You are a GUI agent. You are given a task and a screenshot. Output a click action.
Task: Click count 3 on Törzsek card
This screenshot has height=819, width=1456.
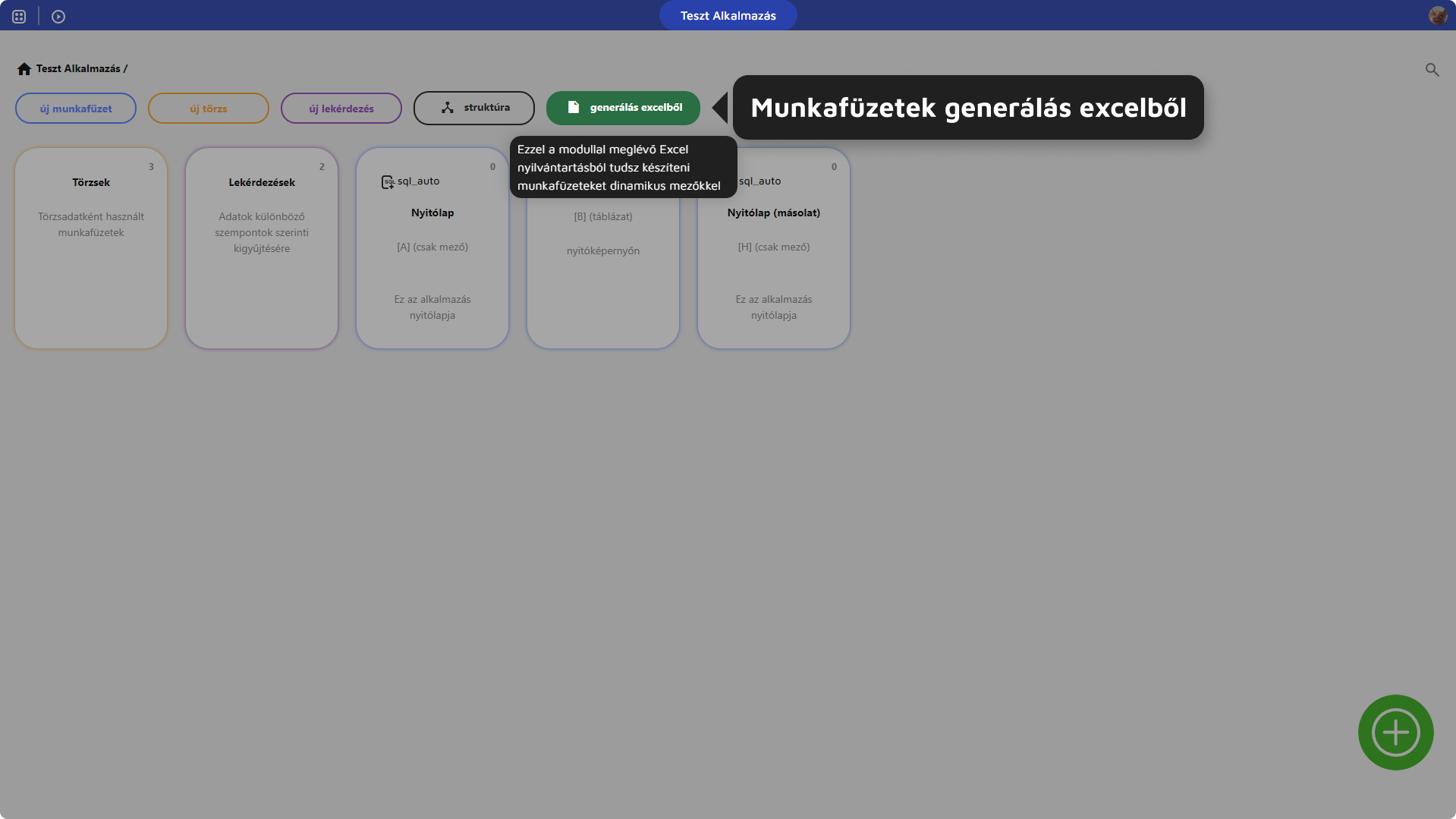[x=151, y=167]
